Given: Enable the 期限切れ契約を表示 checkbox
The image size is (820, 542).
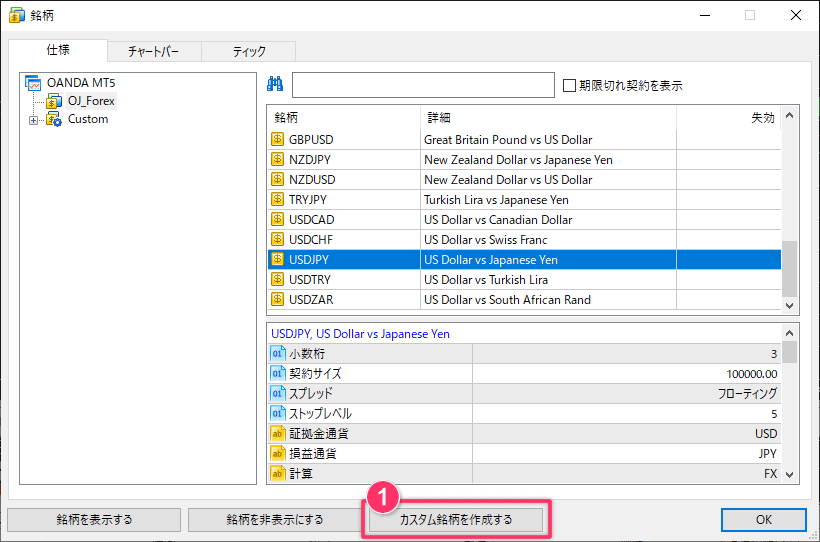Looking at the screenshot, I should coord(569,85).
